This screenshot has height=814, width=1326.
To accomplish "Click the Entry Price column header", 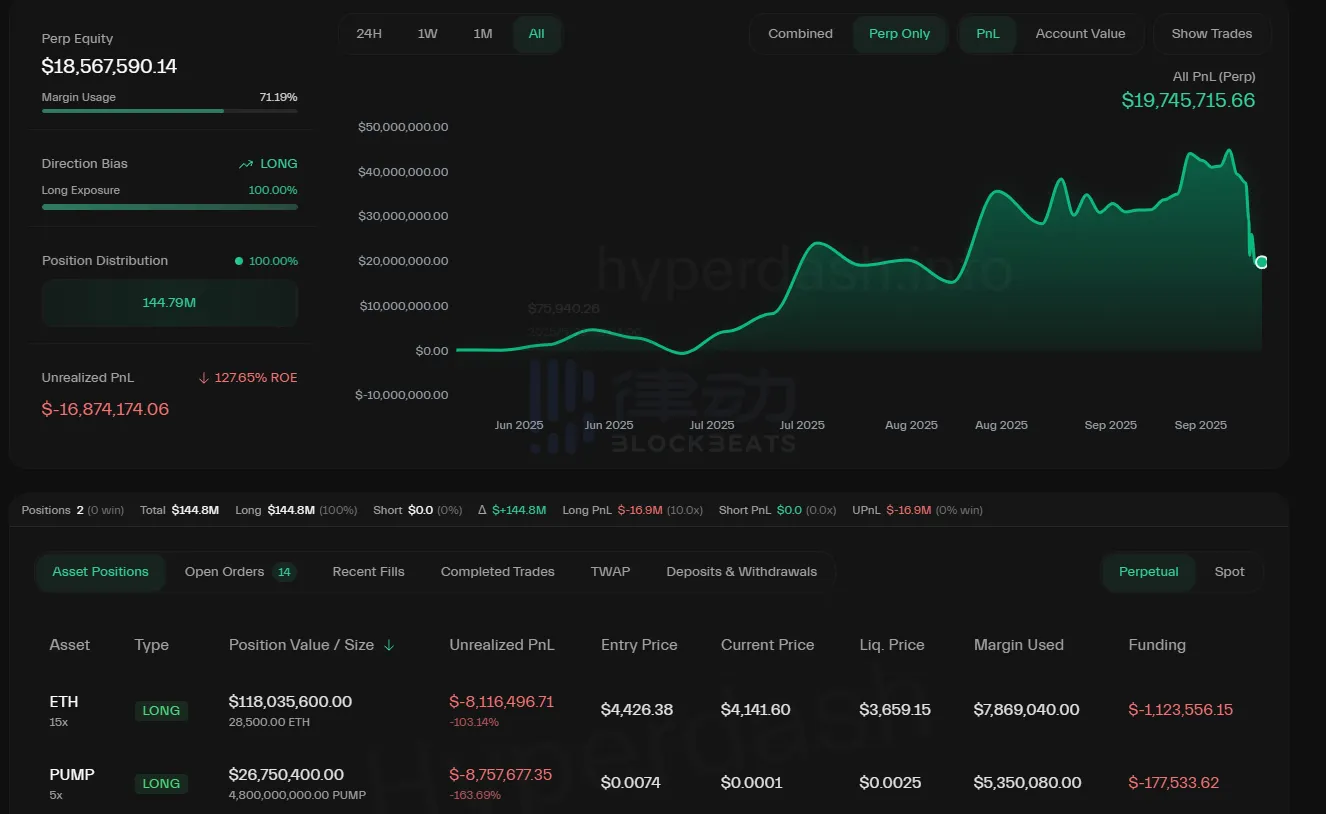I will pyautogui.click(x=639, y=645).
